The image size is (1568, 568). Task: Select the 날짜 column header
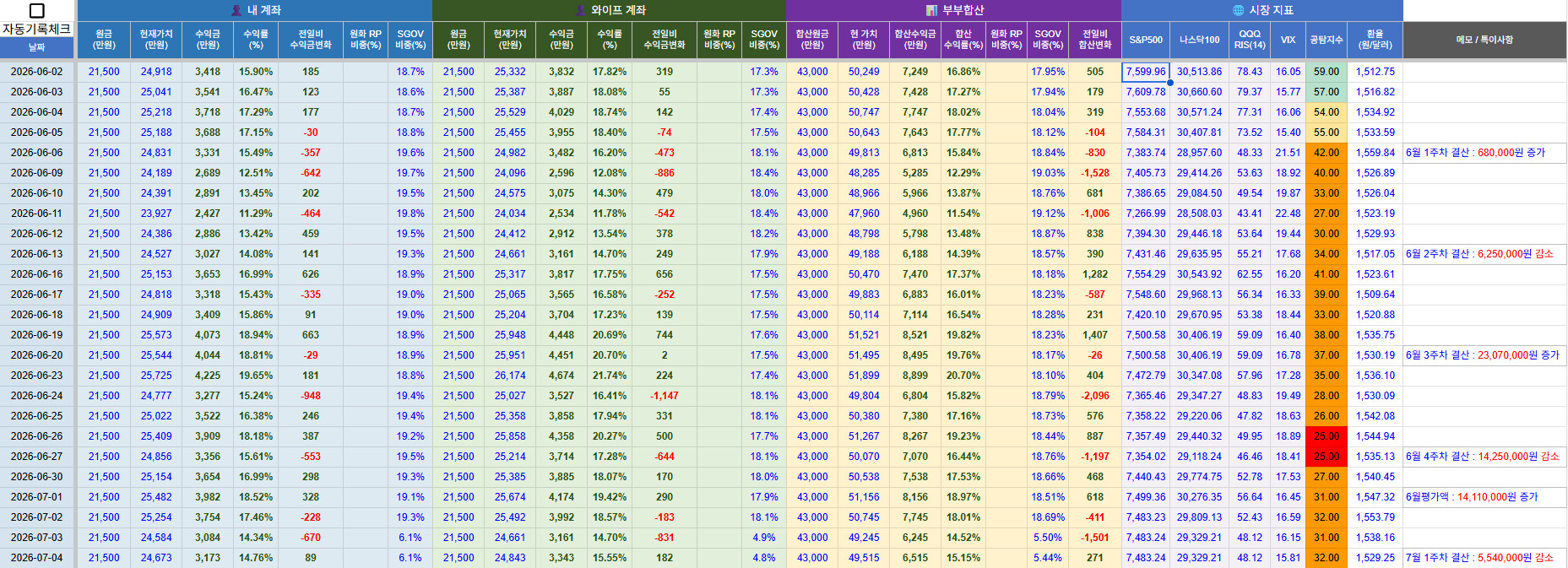coord(37,47)
